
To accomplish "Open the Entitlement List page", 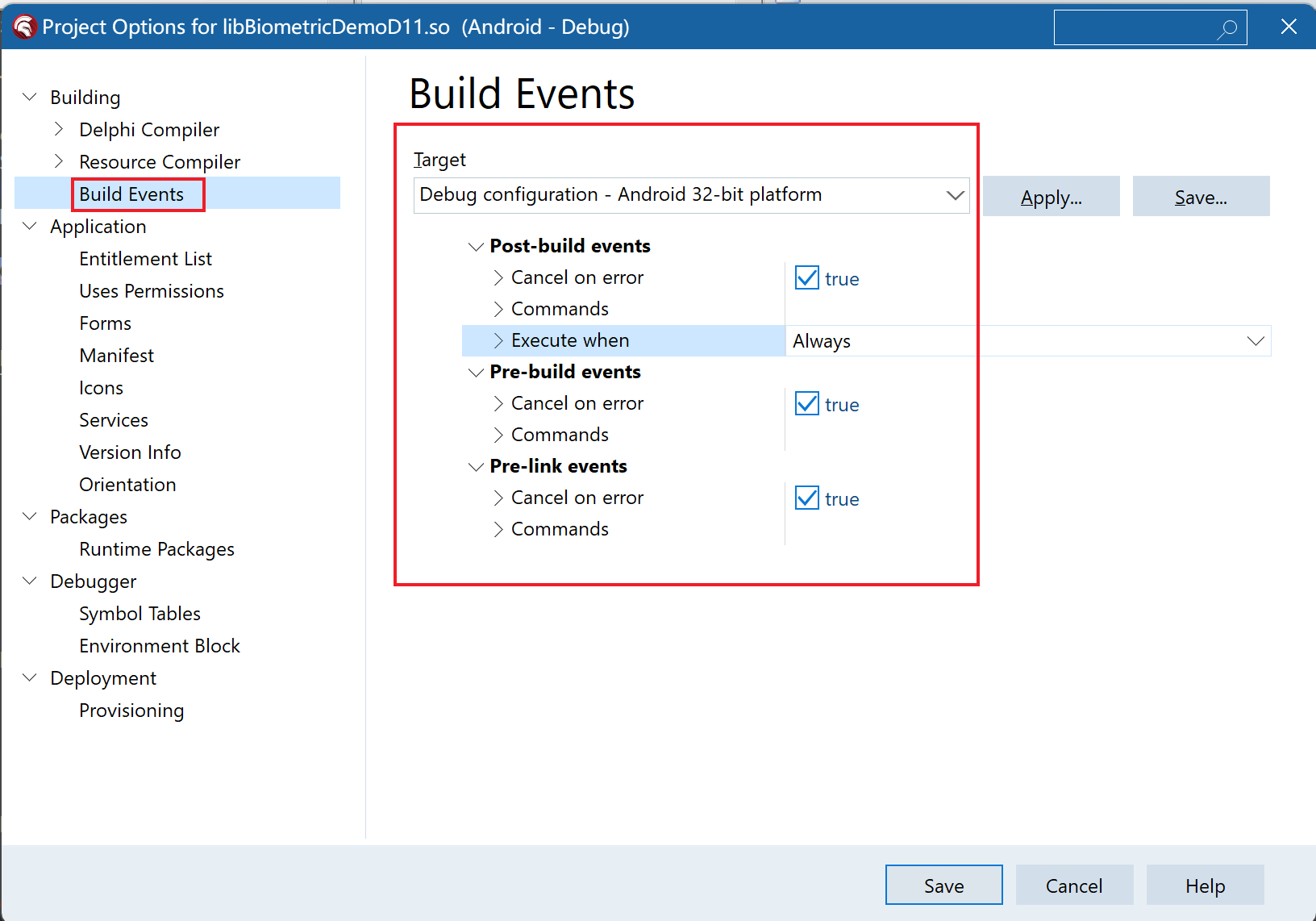I will pos(145,259).
